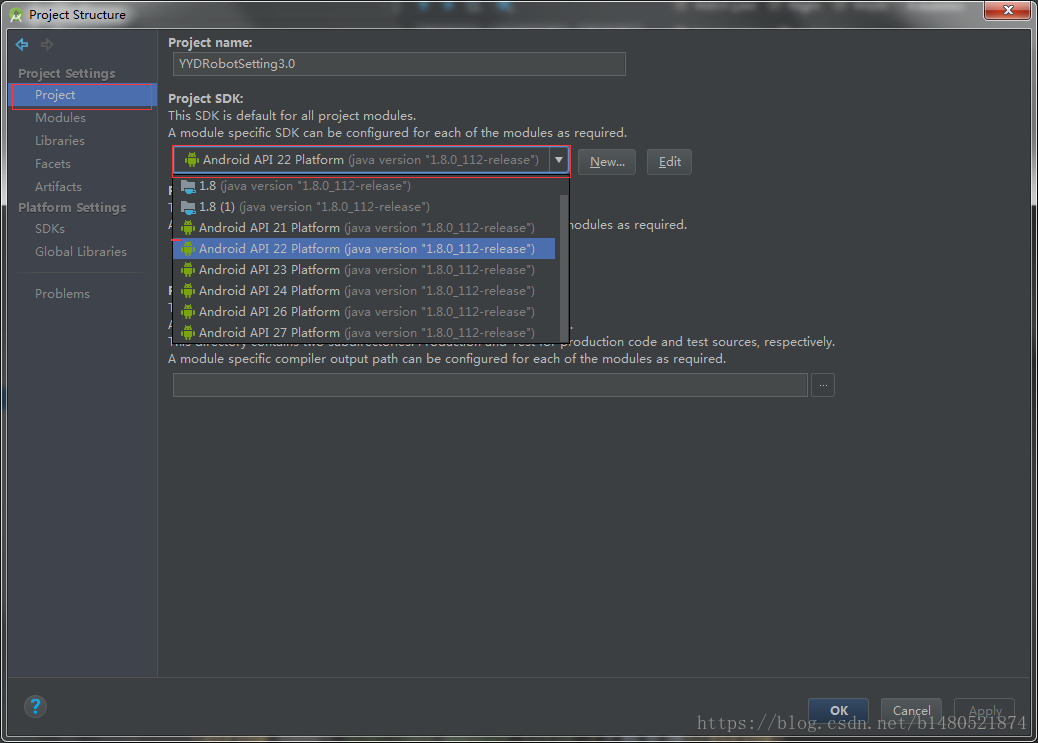
Task: Click the Apply button
Action: tap(984, 711)
